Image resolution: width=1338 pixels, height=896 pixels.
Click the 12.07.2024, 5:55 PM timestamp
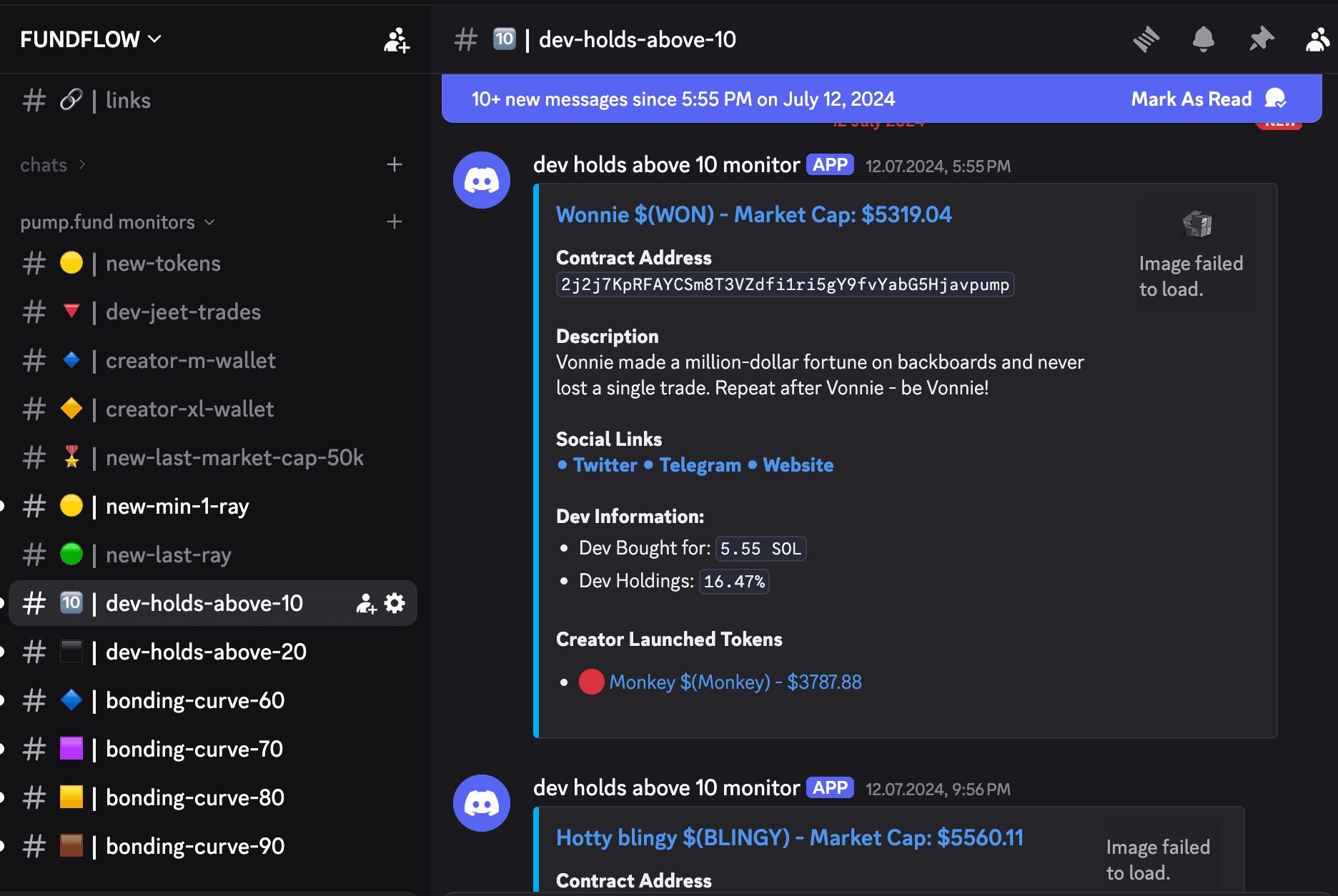click(x=938, y=166)
